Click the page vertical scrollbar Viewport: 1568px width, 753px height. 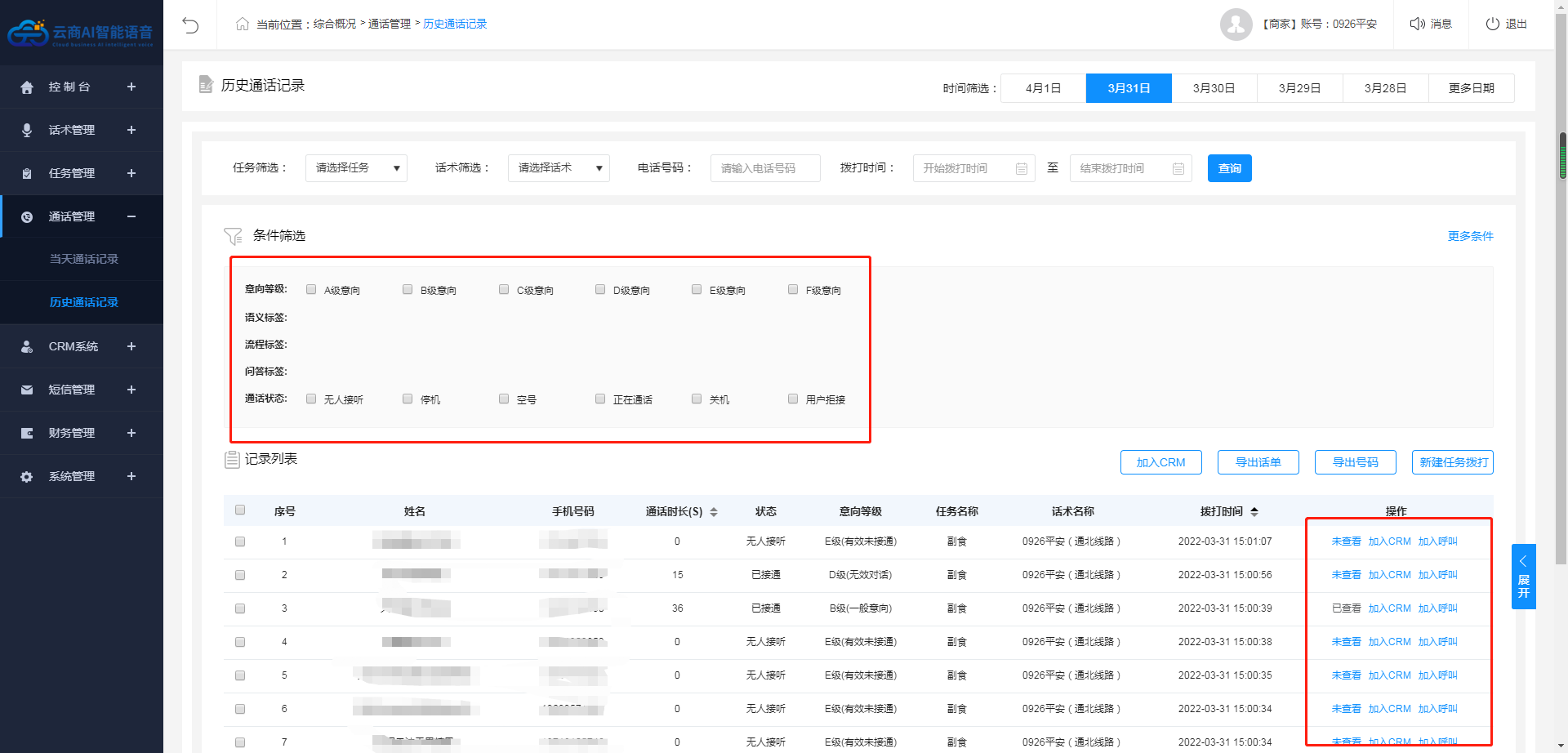pyautogui.click(x=1562, y=155)
